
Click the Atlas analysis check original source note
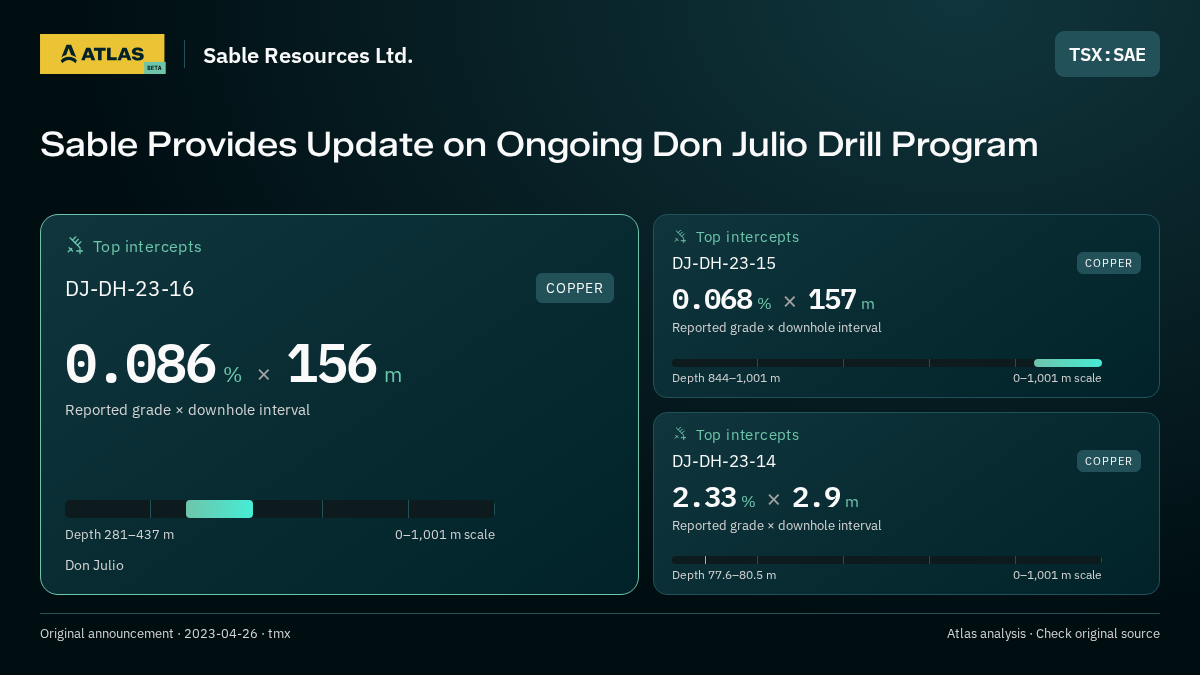click(1053, 634)
